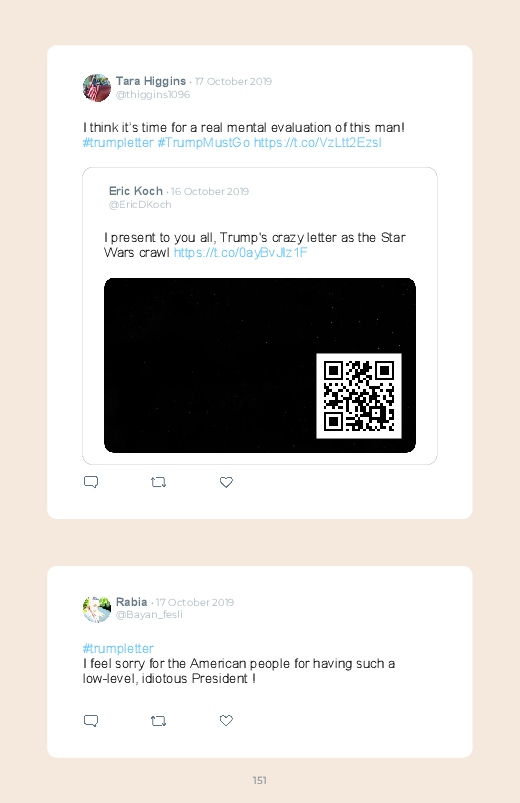The height and width of the screenshot is (803, 520).
Task: Click the @EricDKoch handle
Action: pyautogui.click(x=140, y=204)
